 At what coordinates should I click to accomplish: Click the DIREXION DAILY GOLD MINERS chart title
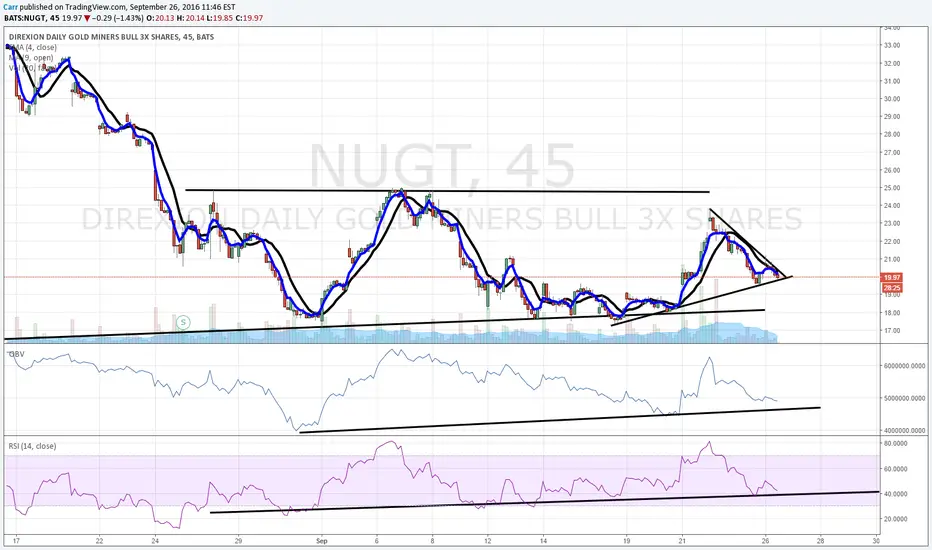pyautogui.click(x=111, y=37)
